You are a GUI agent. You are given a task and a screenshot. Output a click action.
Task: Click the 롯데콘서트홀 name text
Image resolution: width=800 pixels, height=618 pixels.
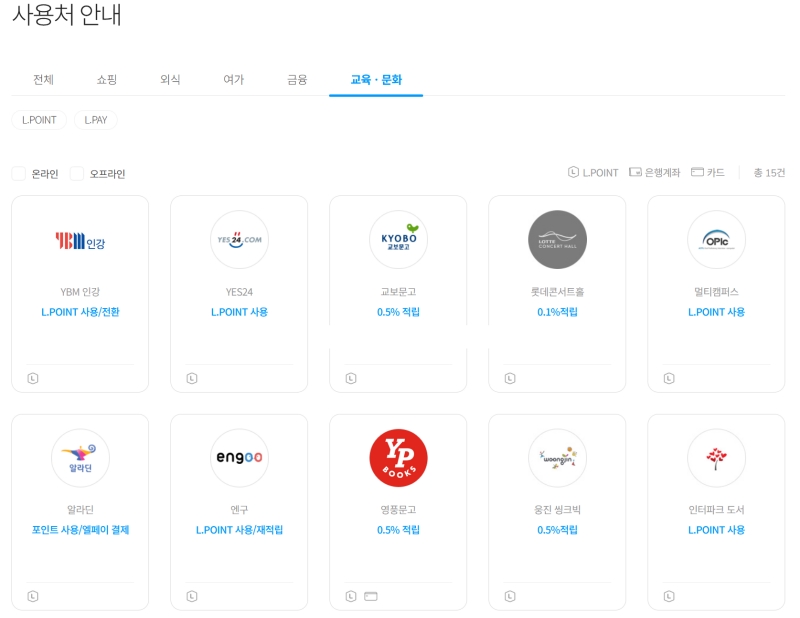click(557, 292)
